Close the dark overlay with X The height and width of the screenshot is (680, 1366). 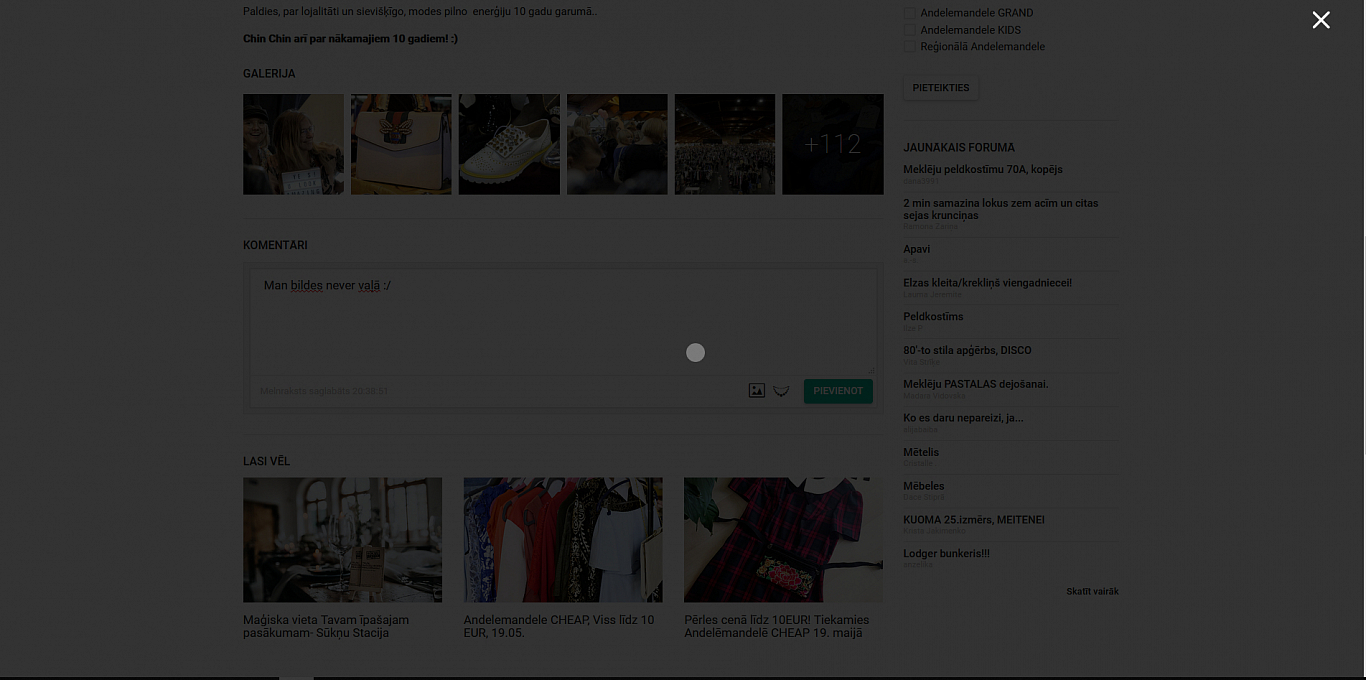coord(1321,20)
